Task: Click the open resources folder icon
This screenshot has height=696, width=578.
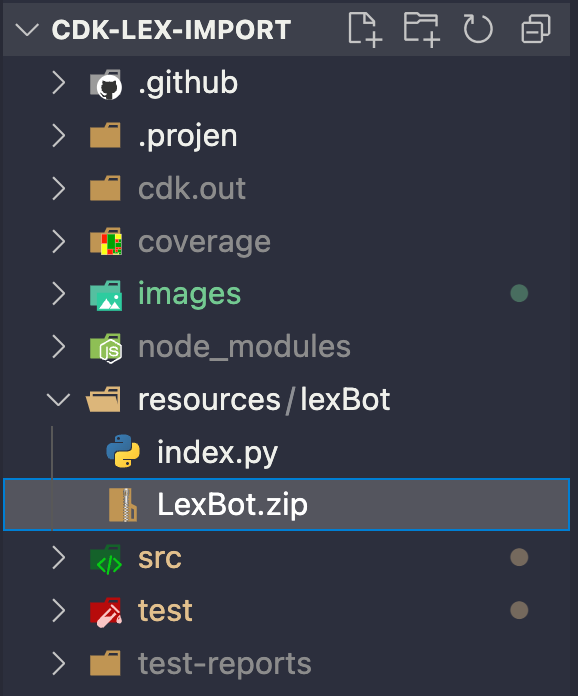Action: point(103,399)
